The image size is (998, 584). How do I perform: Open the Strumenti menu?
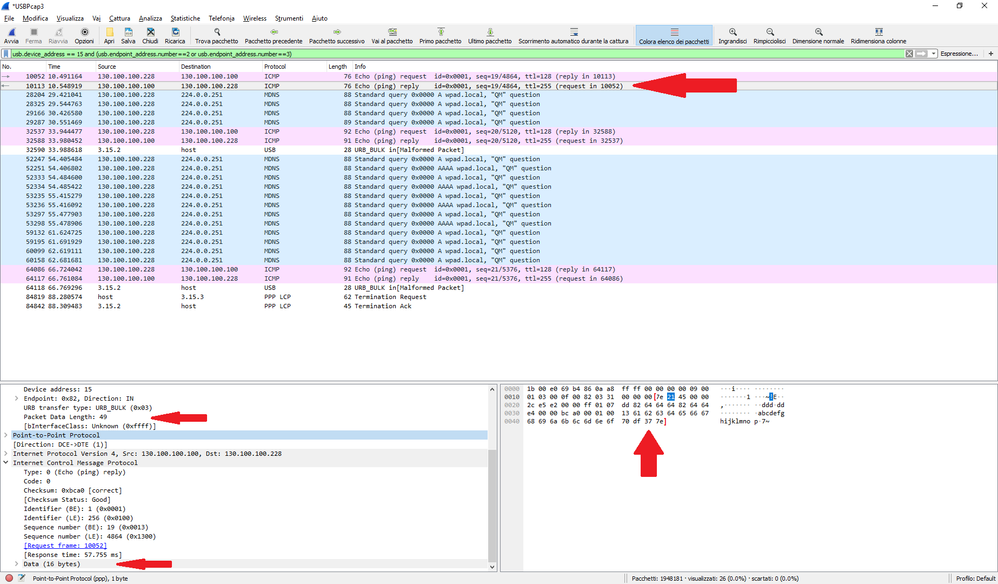click(289, 18)
